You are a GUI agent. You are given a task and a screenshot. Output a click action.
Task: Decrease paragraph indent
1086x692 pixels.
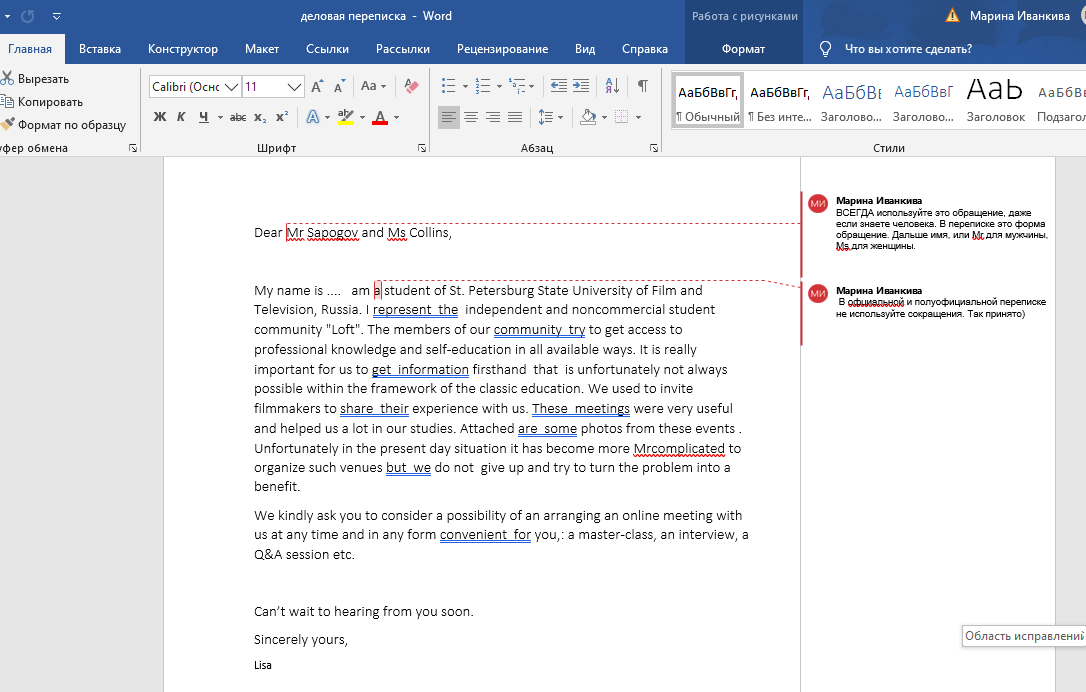pos(558,86)
